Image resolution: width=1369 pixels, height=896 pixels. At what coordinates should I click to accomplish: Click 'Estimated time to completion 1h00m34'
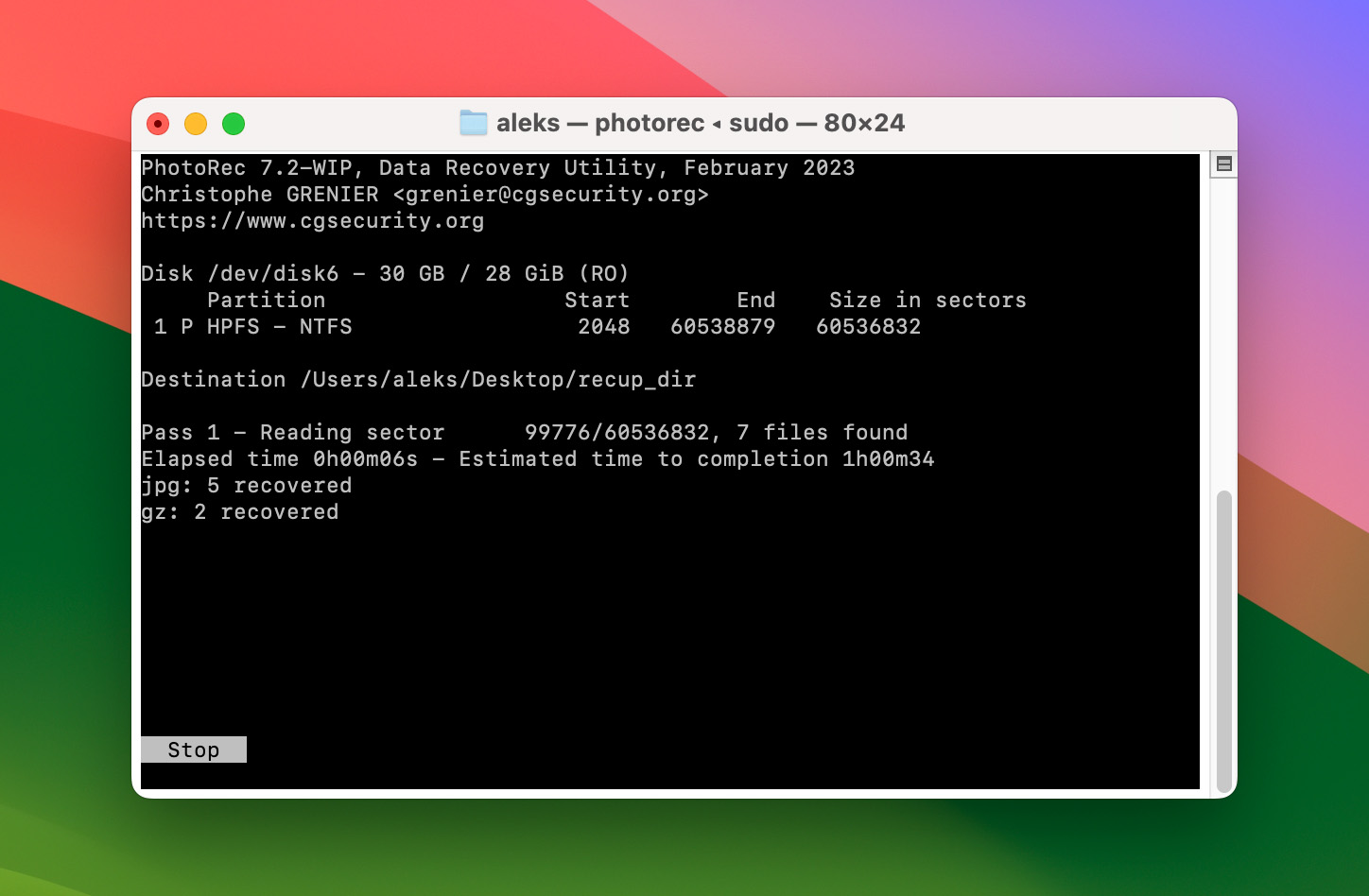(x=697, y=459)
